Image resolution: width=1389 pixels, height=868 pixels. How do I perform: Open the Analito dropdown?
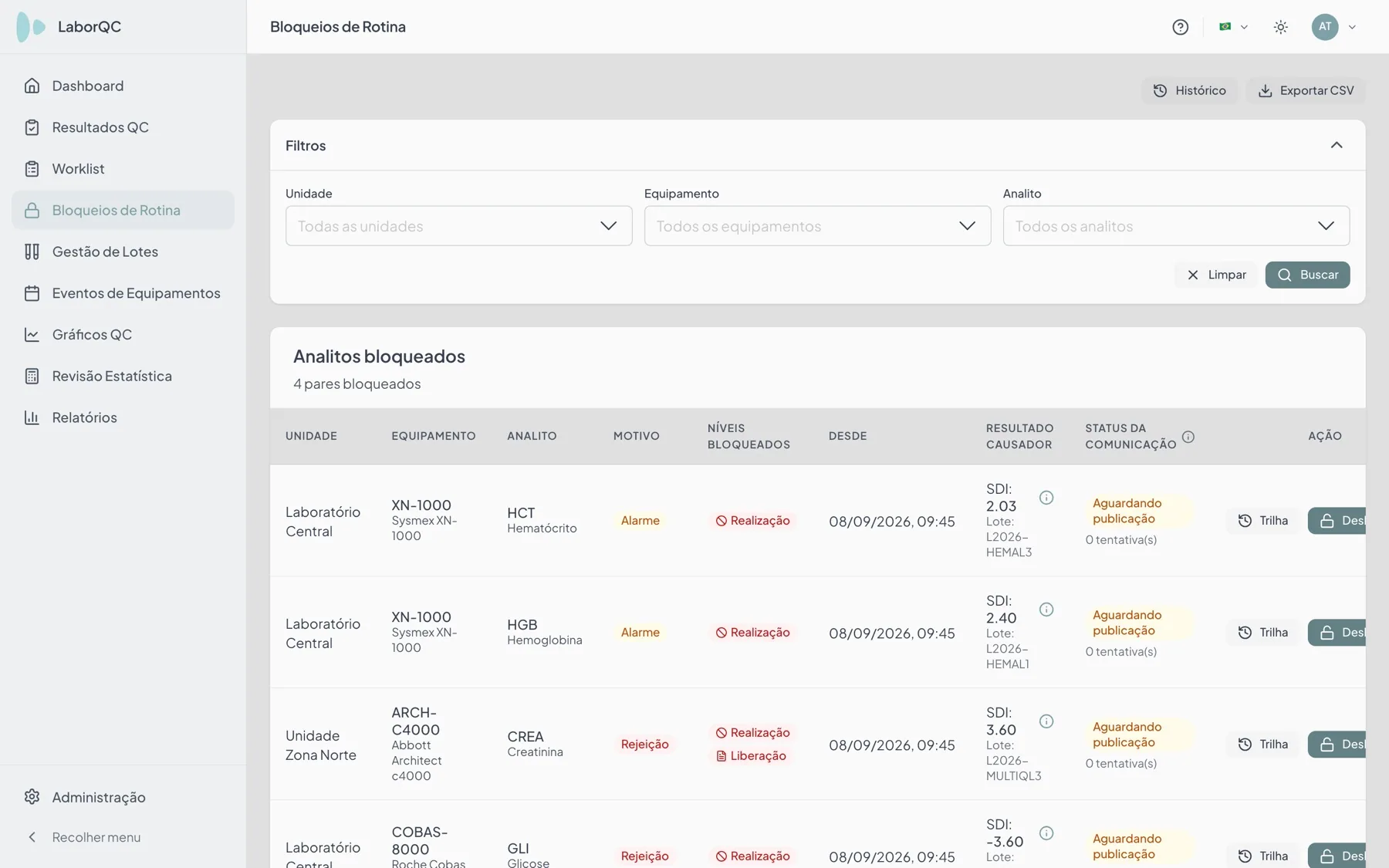tap(1177, 226)
